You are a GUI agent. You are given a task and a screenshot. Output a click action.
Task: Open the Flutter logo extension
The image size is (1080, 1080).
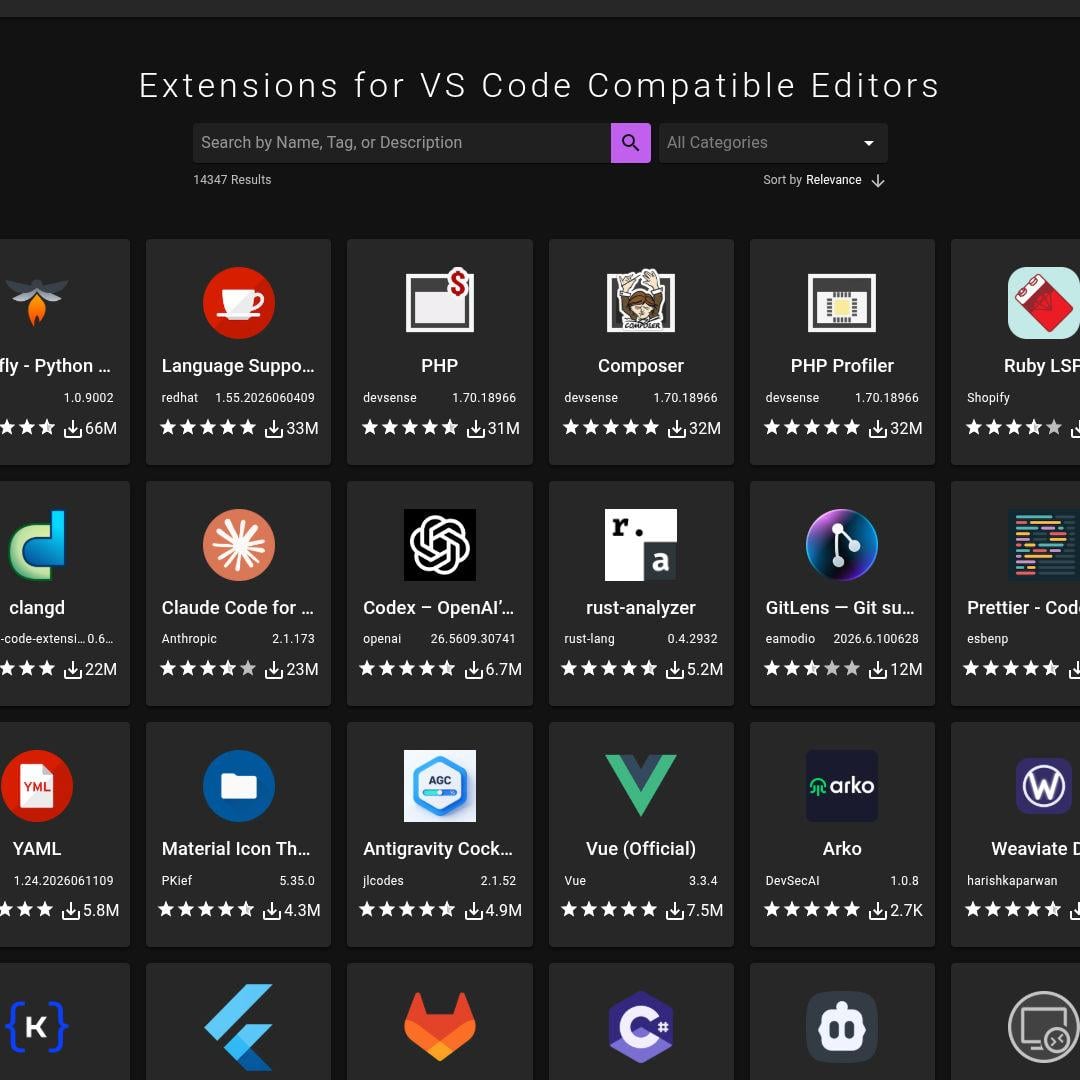[238, 1027]
